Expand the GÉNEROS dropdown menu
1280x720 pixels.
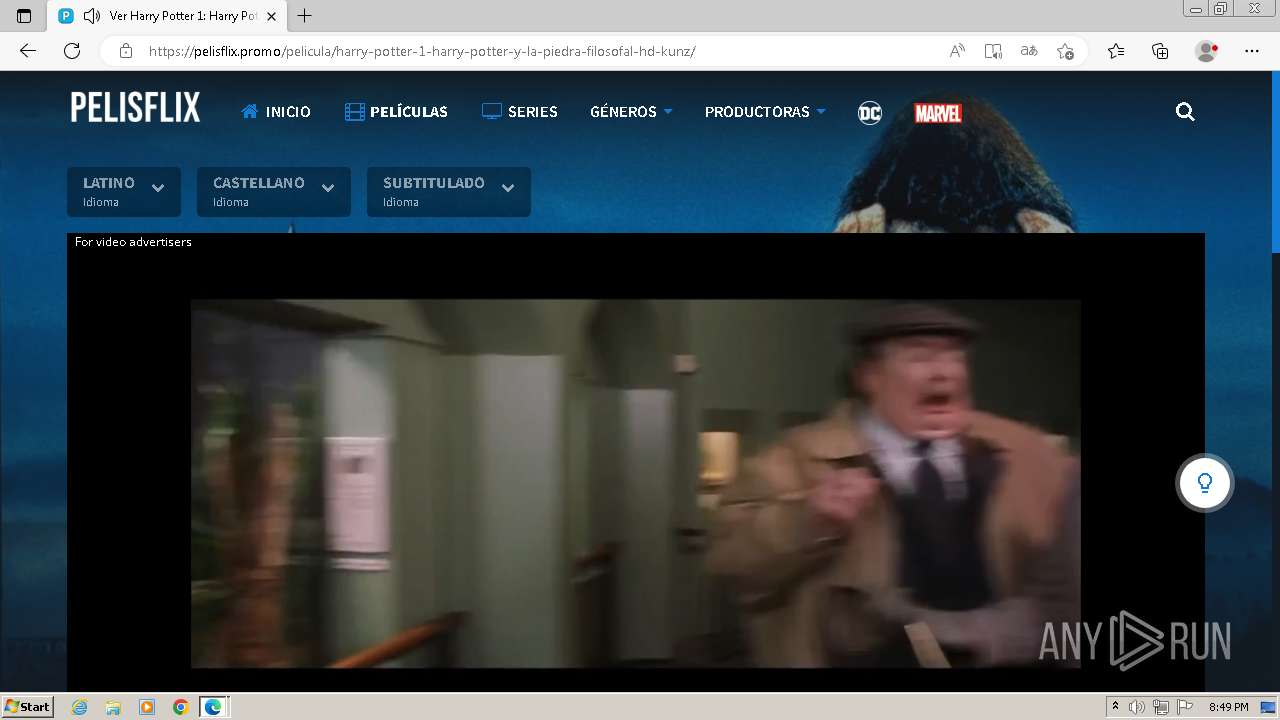(631, 112)
